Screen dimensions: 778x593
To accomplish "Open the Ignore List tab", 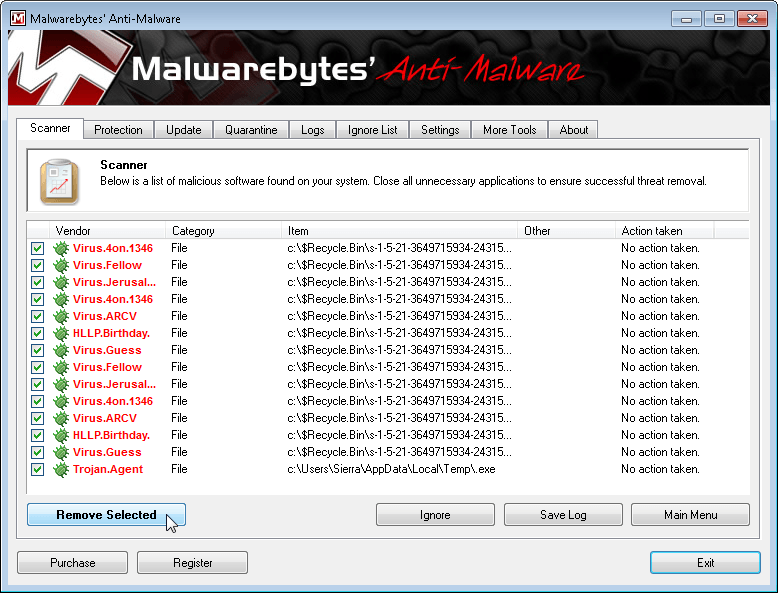I will (x=373, y=130).
